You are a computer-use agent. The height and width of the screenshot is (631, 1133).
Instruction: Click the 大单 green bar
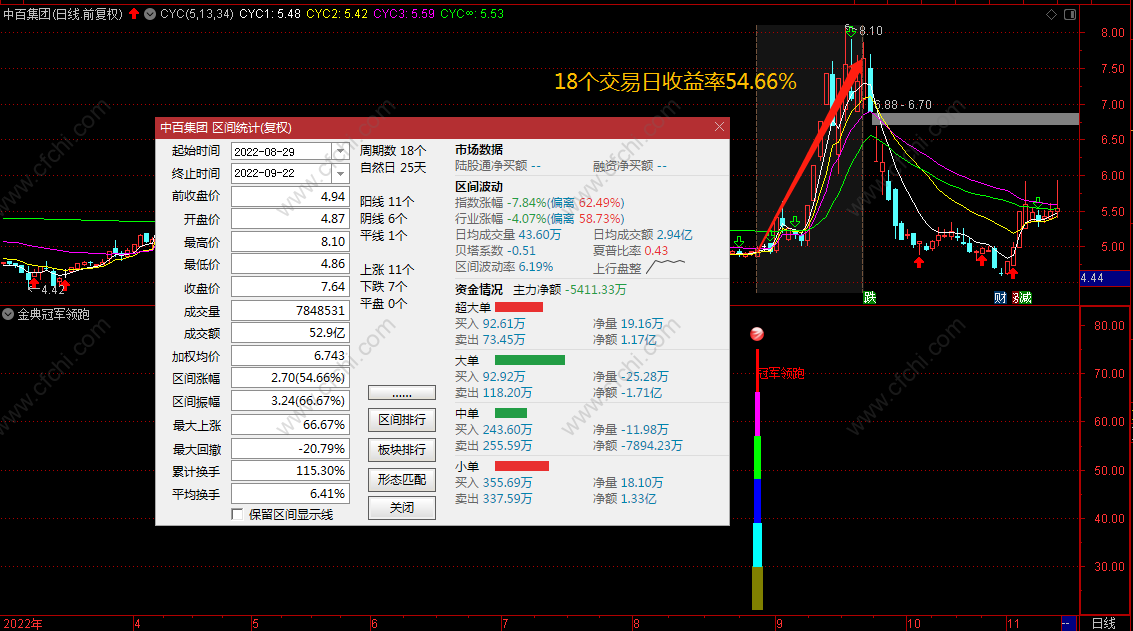(x=530, y=360)
